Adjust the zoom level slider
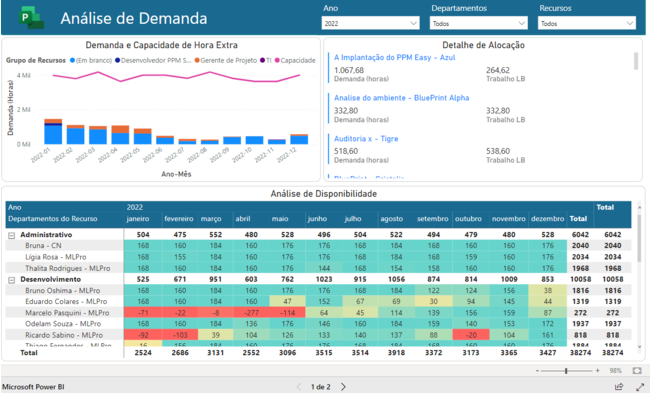The height and width of the screenshot is (393, 650). click(566, 371)
